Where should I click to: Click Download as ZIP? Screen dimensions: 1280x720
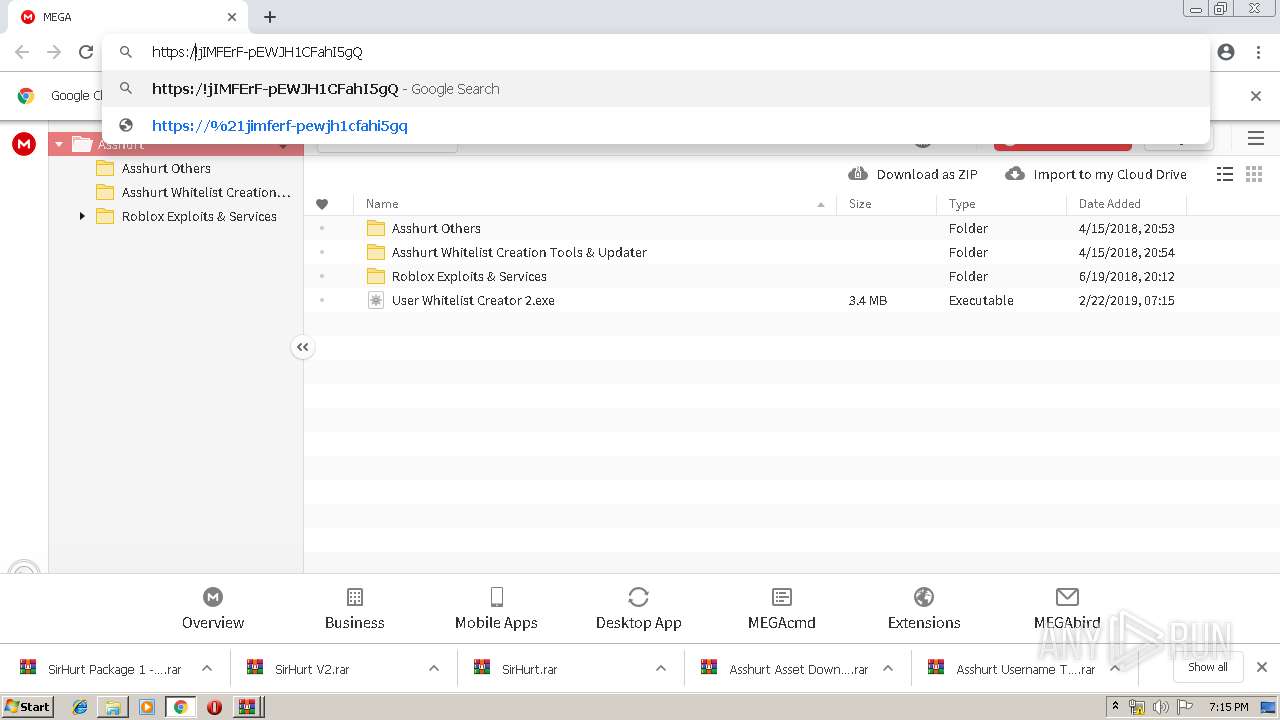click(913, 174)
